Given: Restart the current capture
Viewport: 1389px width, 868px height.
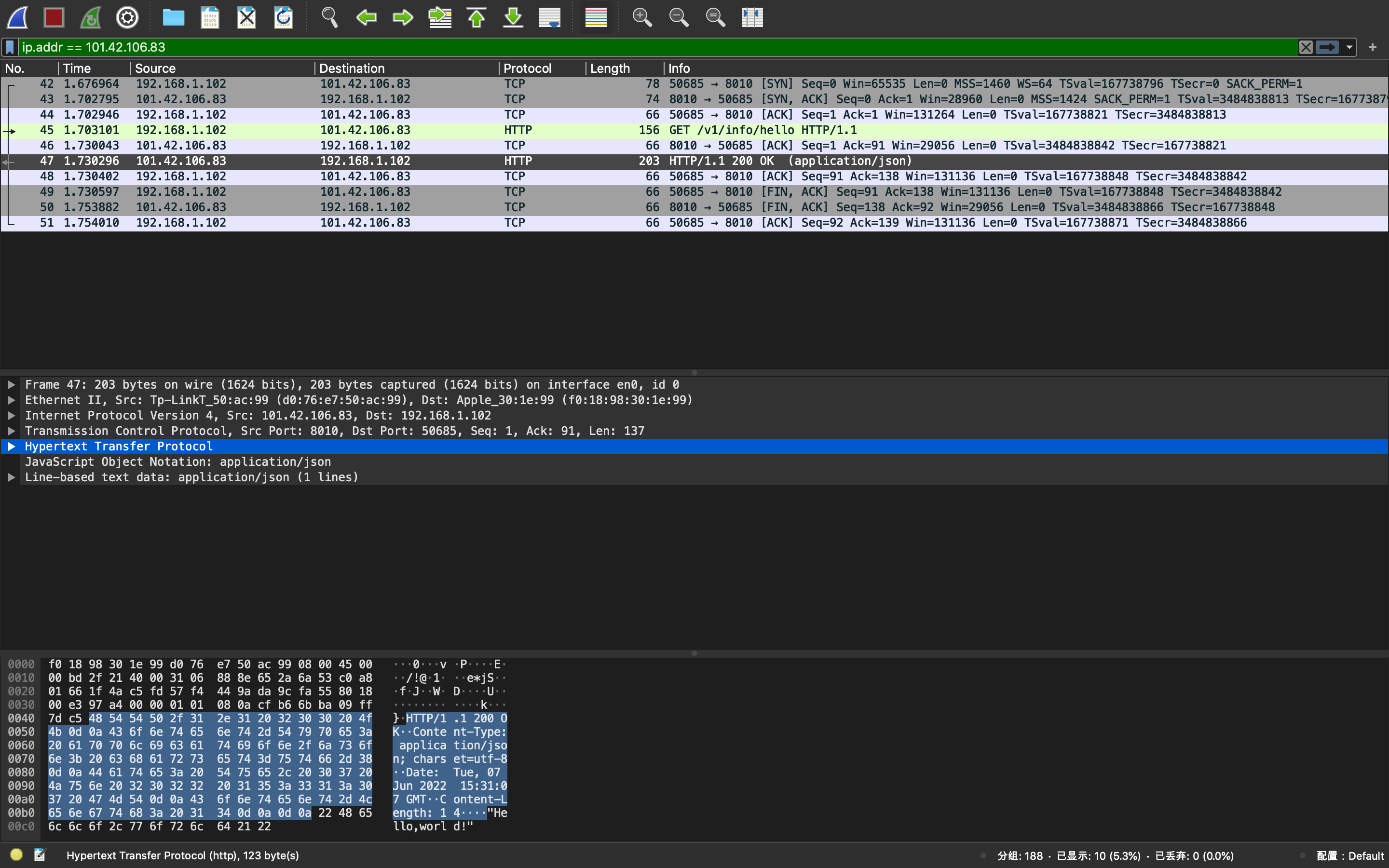Looking at the screenshot, I should pyautogui.click(x=91, y=17).
